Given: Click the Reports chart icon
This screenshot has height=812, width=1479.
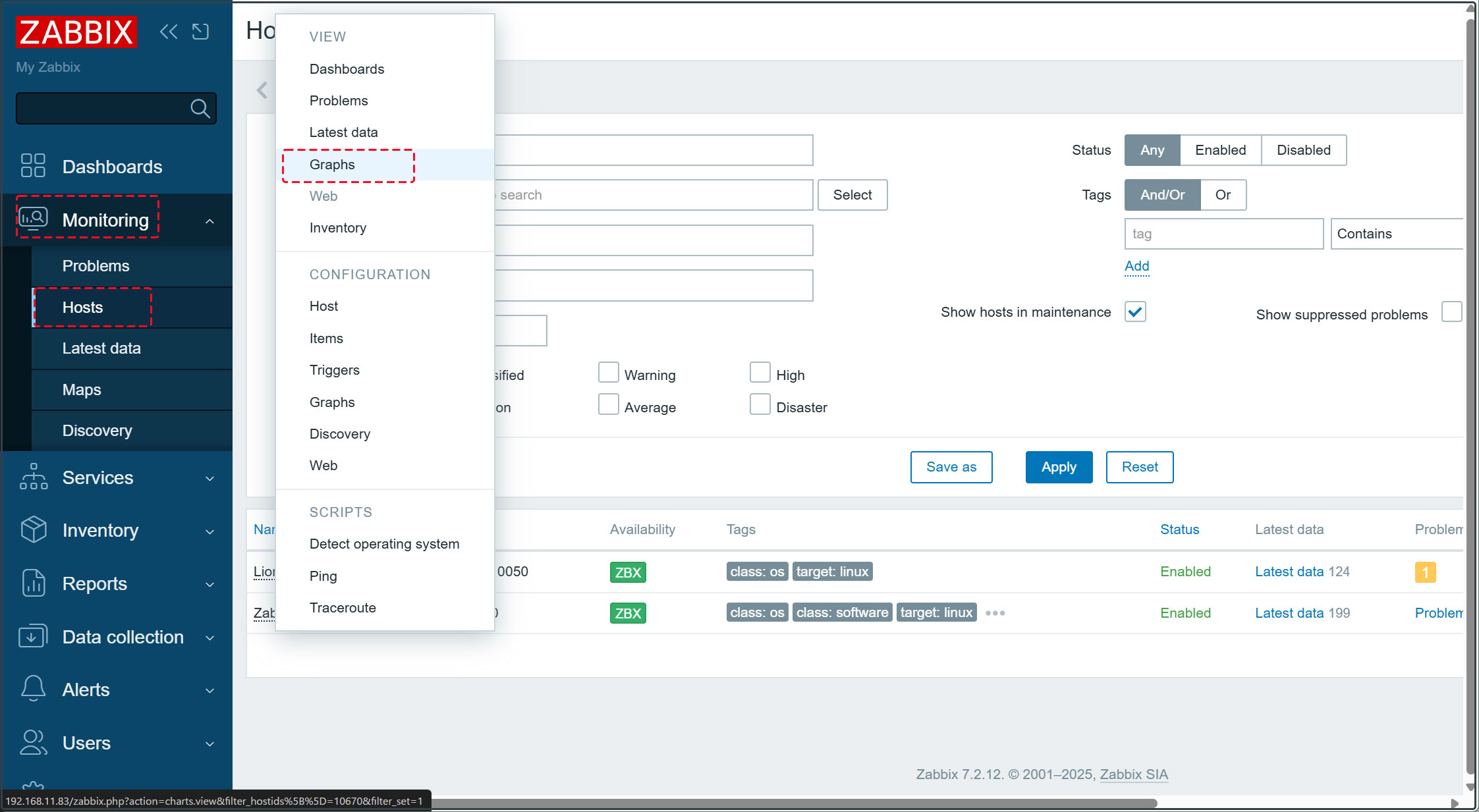Looking at the screenshot, I should pyautogui.click(x=33, y=583).
